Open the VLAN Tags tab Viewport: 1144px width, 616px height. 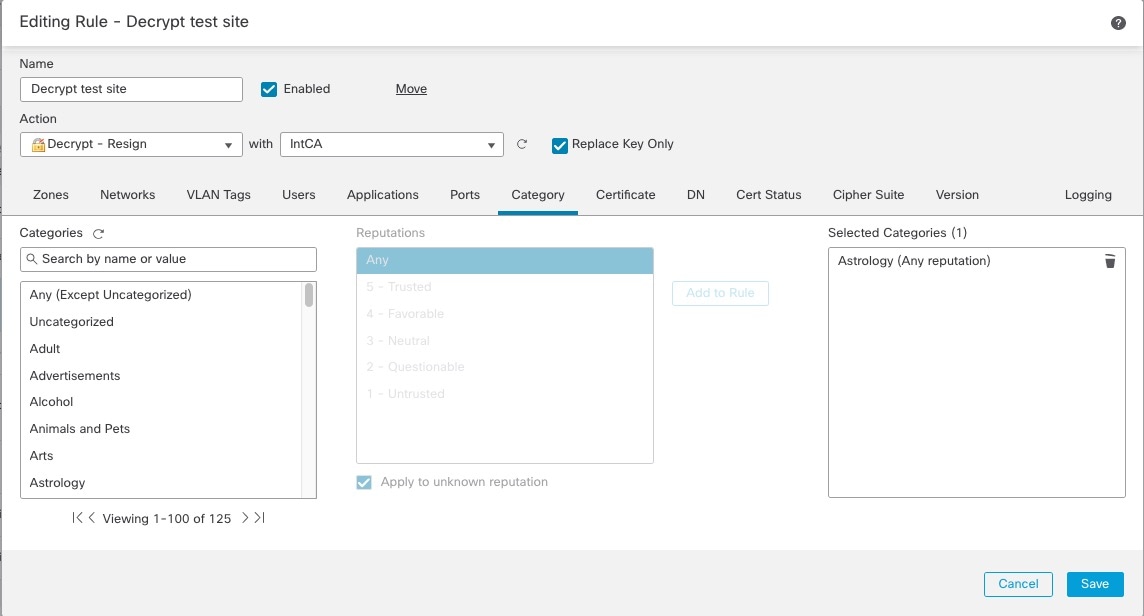click(x=218, y=195)
